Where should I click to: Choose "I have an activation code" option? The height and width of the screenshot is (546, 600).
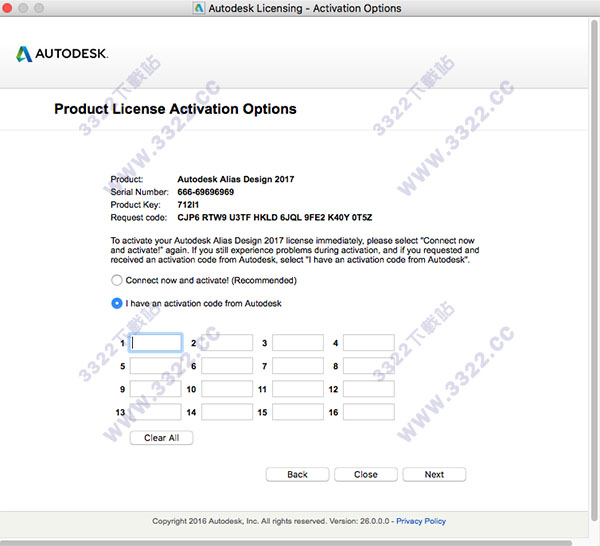point(117,303)
